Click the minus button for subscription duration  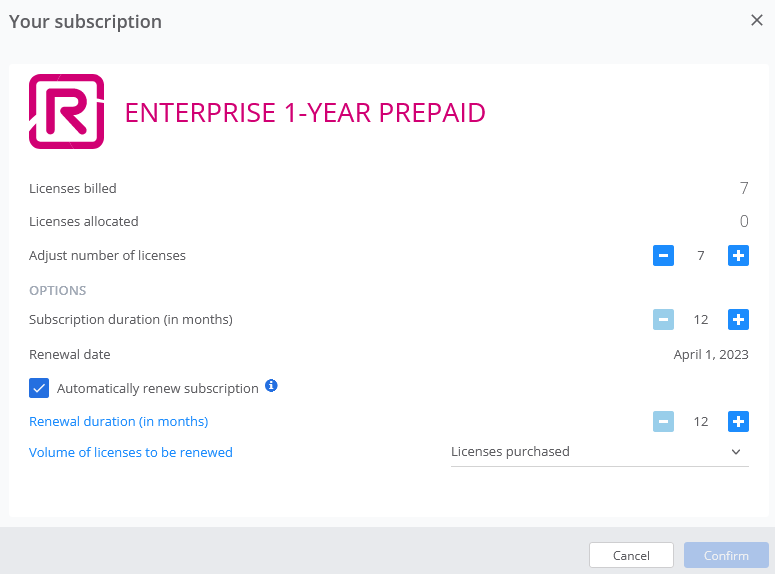pos(663,319)
